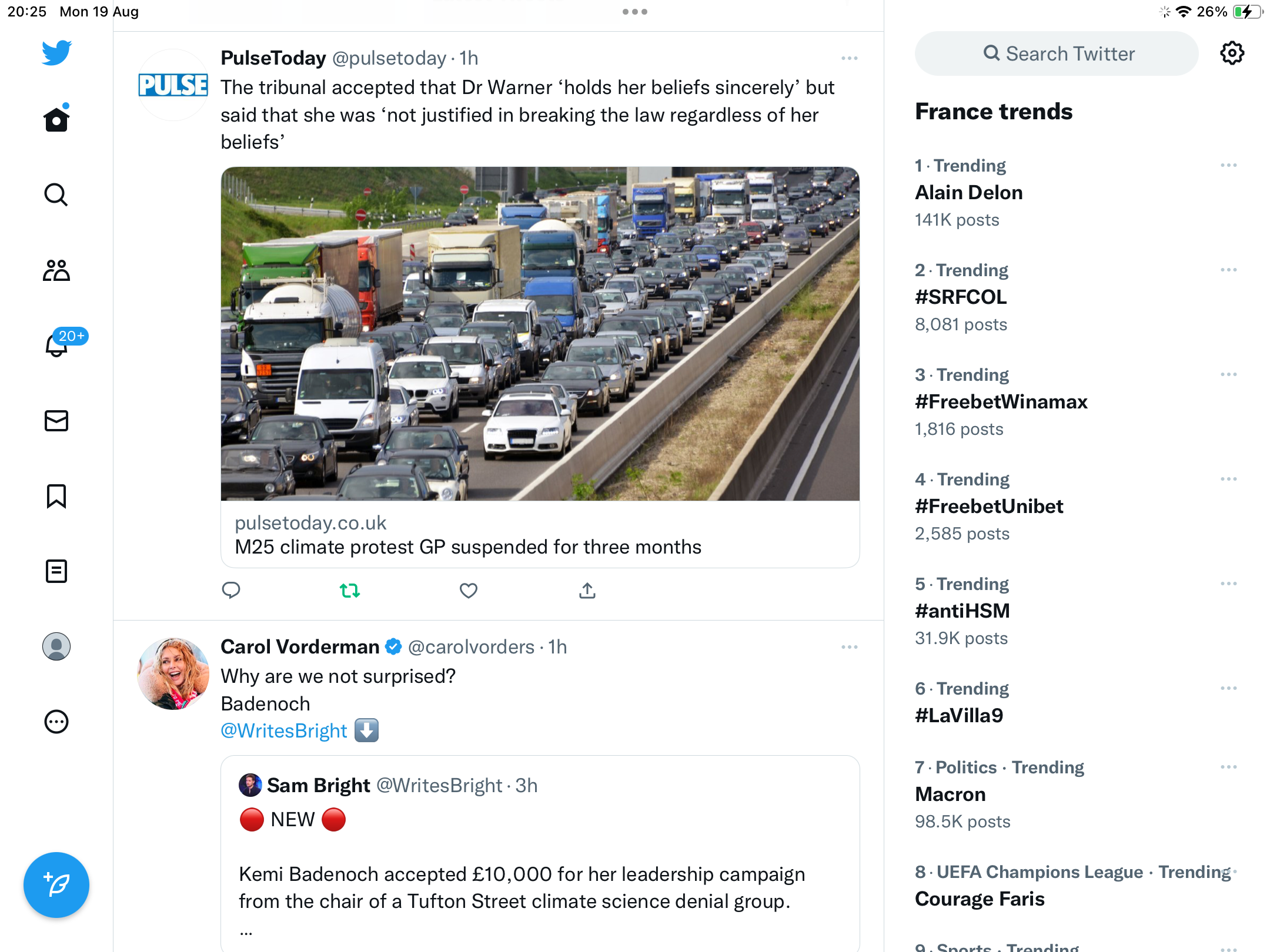The width and height of the screenshot is (1270, 952).
Task: Open the trends settings gear icon
Action: (x=1232, y=53)
